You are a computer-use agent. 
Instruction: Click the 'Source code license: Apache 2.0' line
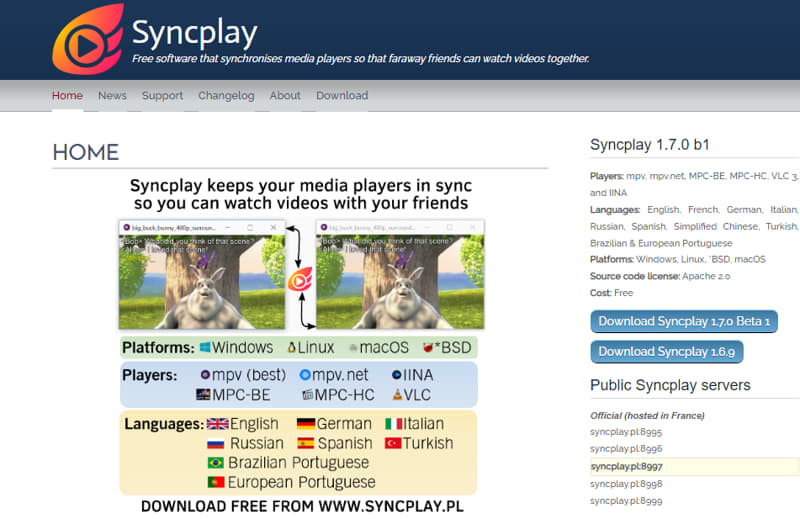(x=660, y=276)
